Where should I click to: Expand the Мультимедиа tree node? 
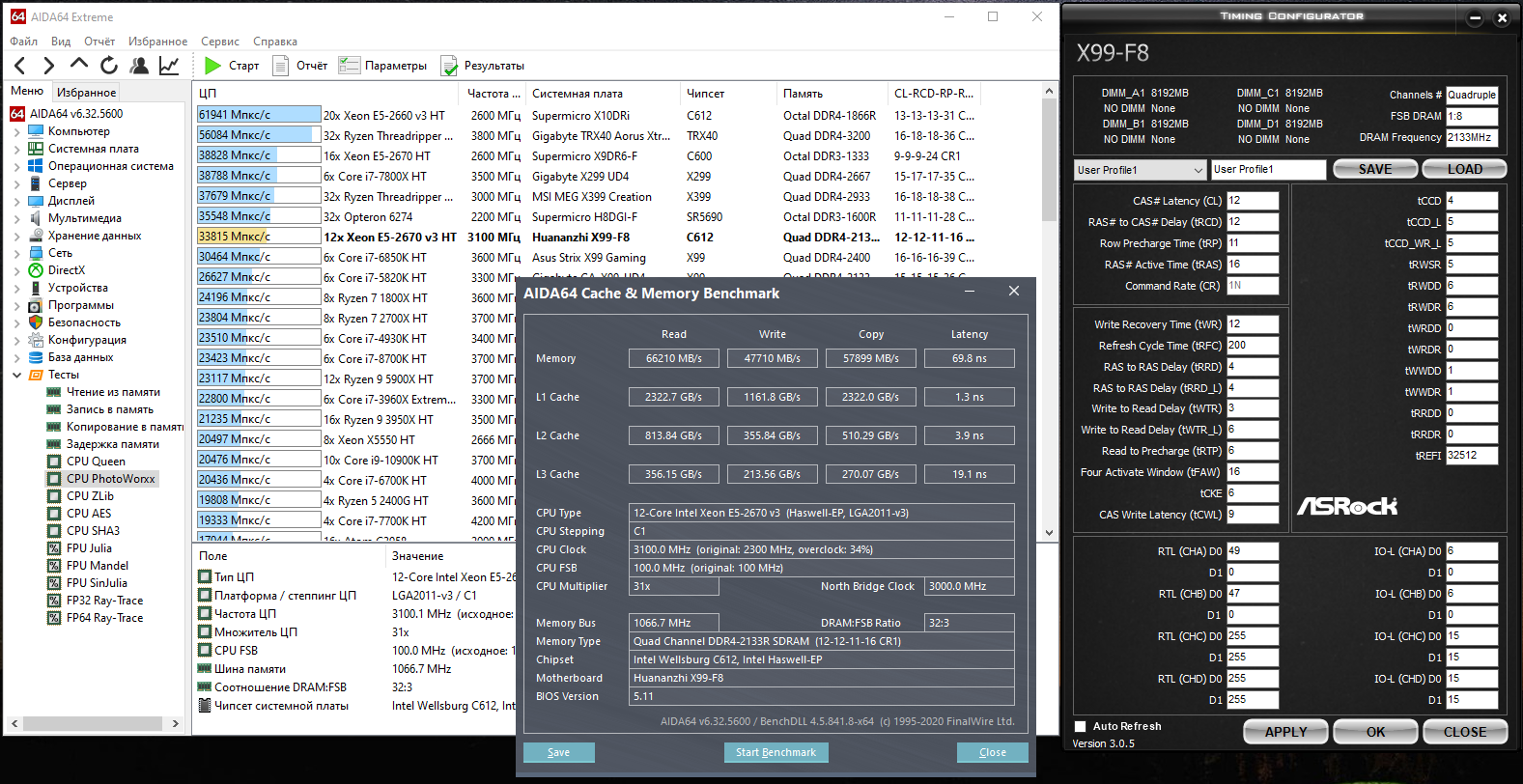coord(16,218)
